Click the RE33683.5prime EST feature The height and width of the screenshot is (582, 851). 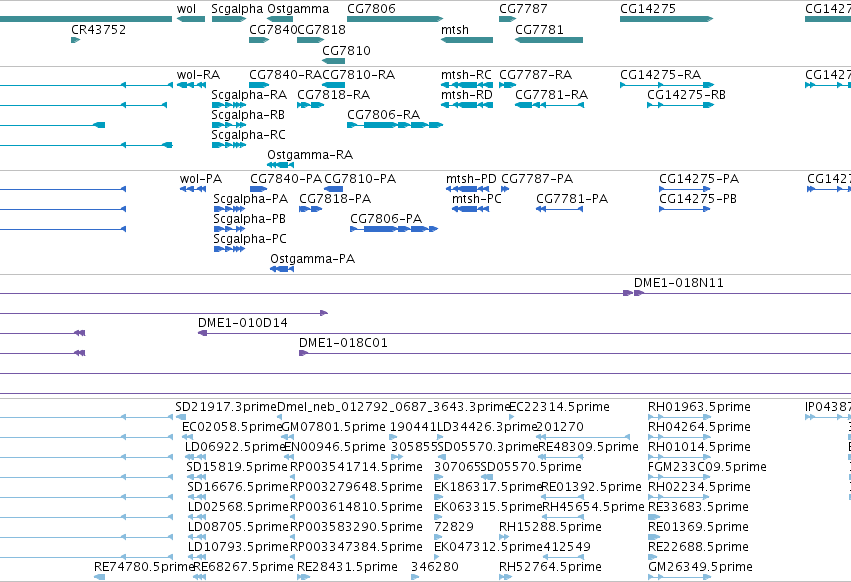[654, 517]
